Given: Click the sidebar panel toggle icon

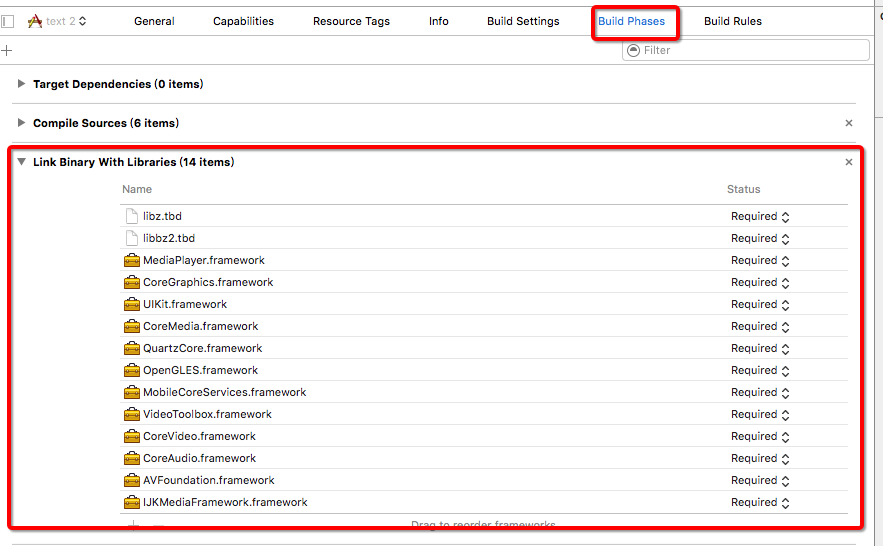Looking at the screenshot, I should (x=8, y=21).
